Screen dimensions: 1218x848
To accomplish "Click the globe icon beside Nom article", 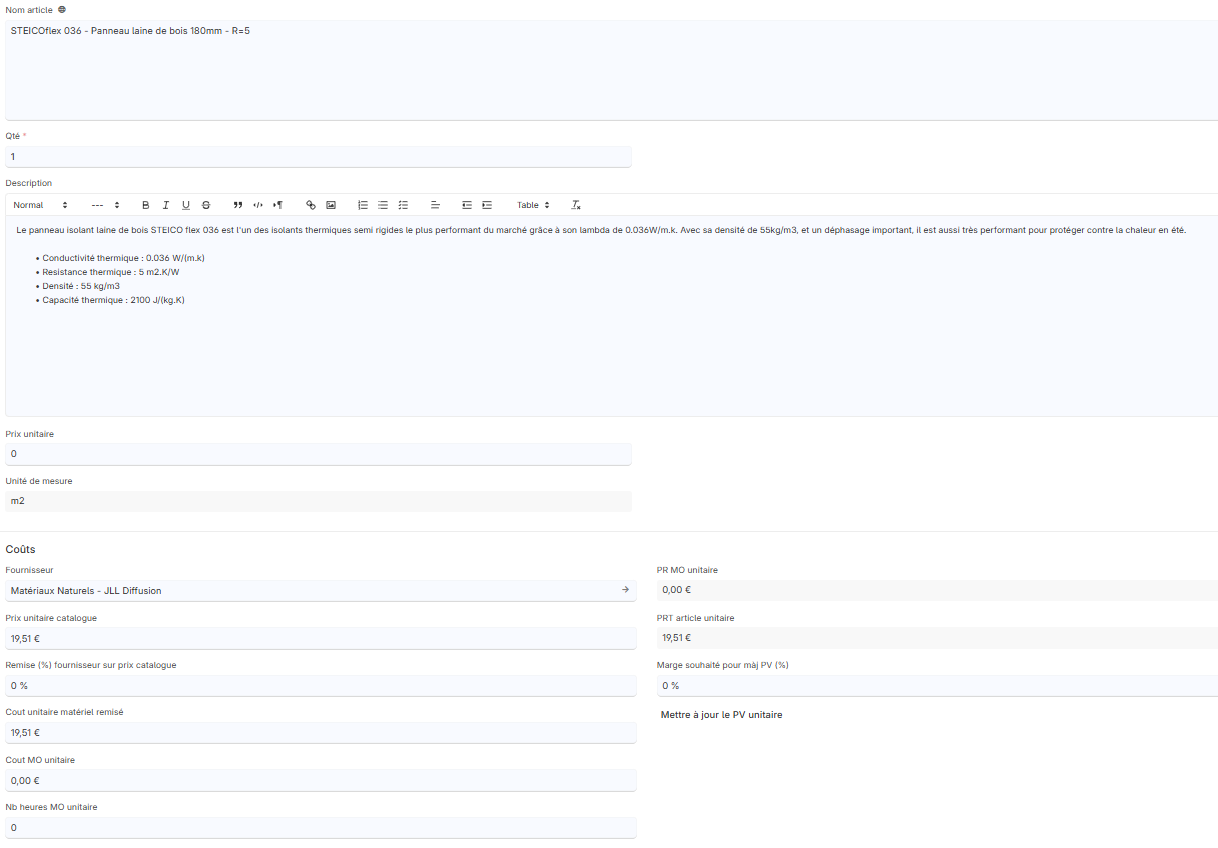I will point(62,9).
